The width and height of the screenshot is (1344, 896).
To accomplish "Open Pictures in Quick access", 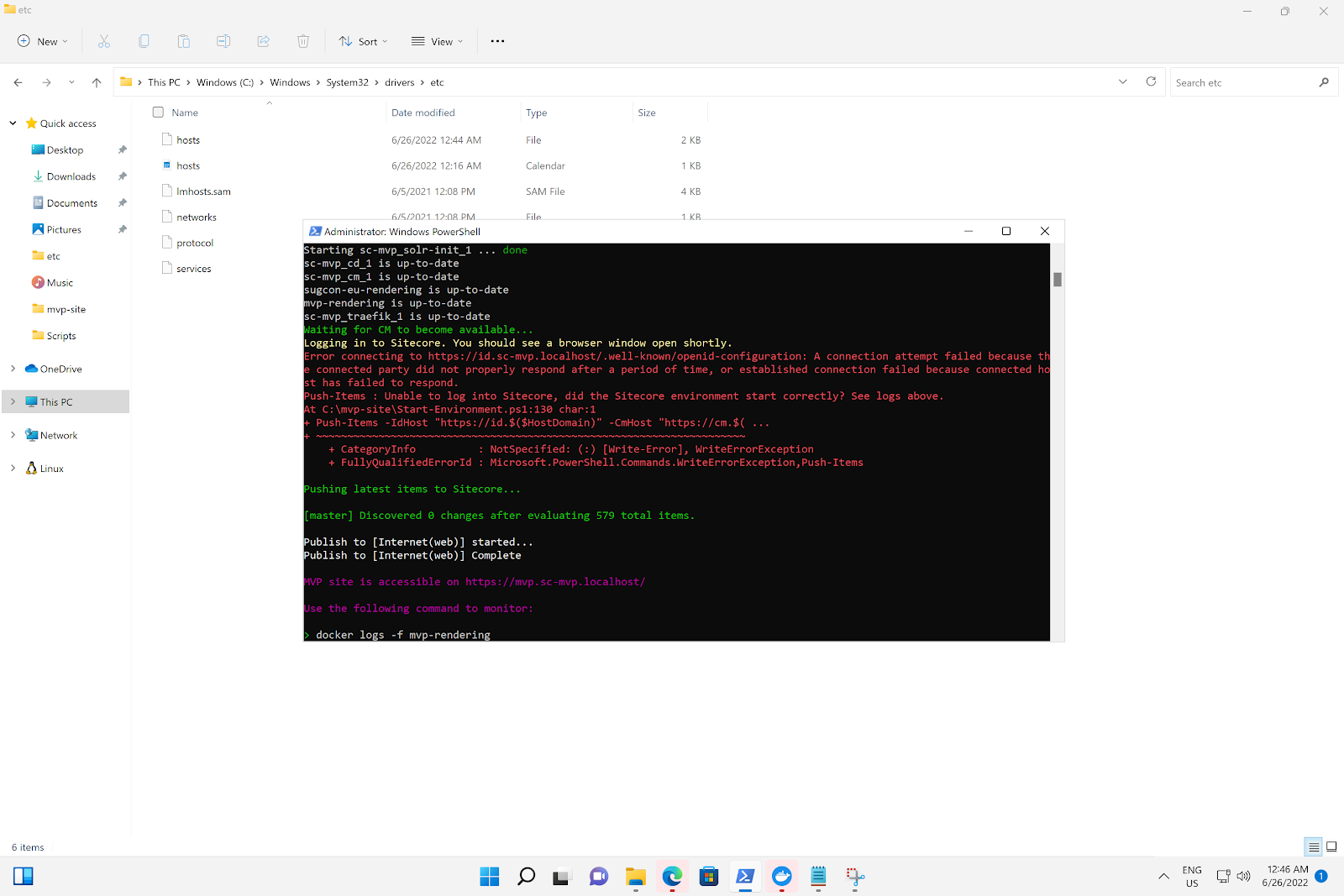I will 64,229.
